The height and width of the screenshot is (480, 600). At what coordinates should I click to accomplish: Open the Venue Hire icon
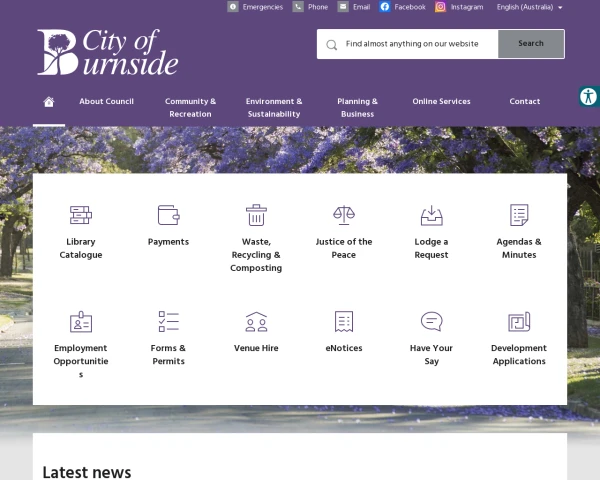point(256,322)
